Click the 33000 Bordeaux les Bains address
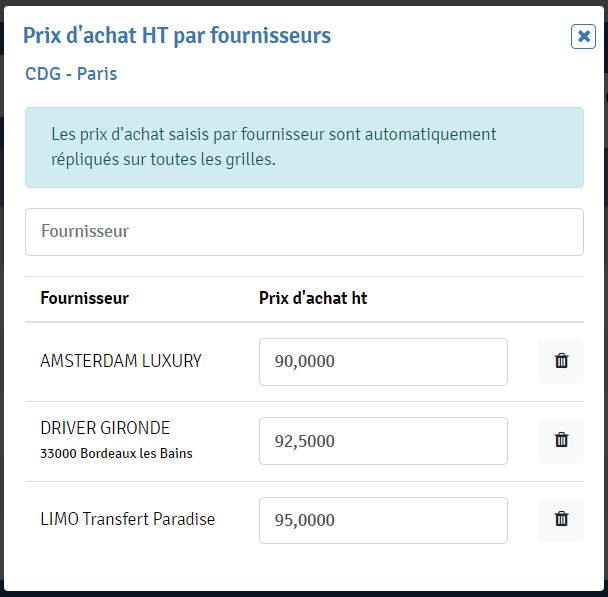Screen dimensions: 608x597 116,453
